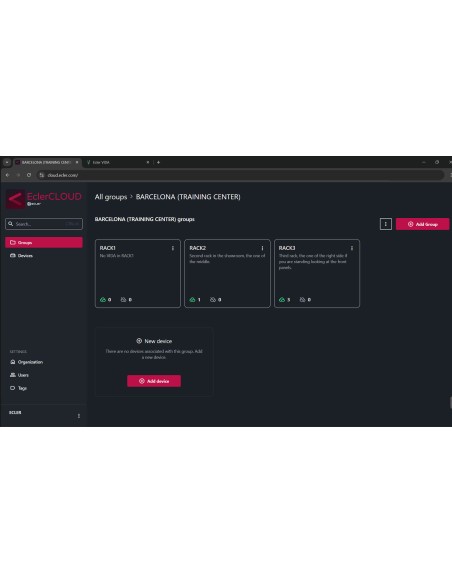Screen dimensions: 452x584
Task: Open the browser tab list dropdown arrow
Action: [7, 162]
